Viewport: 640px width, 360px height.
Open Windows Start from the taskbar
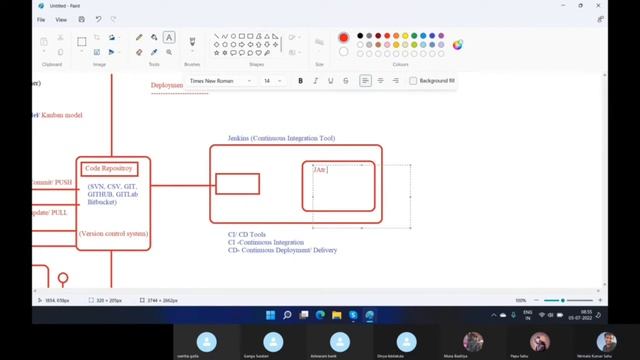(270, 315)
